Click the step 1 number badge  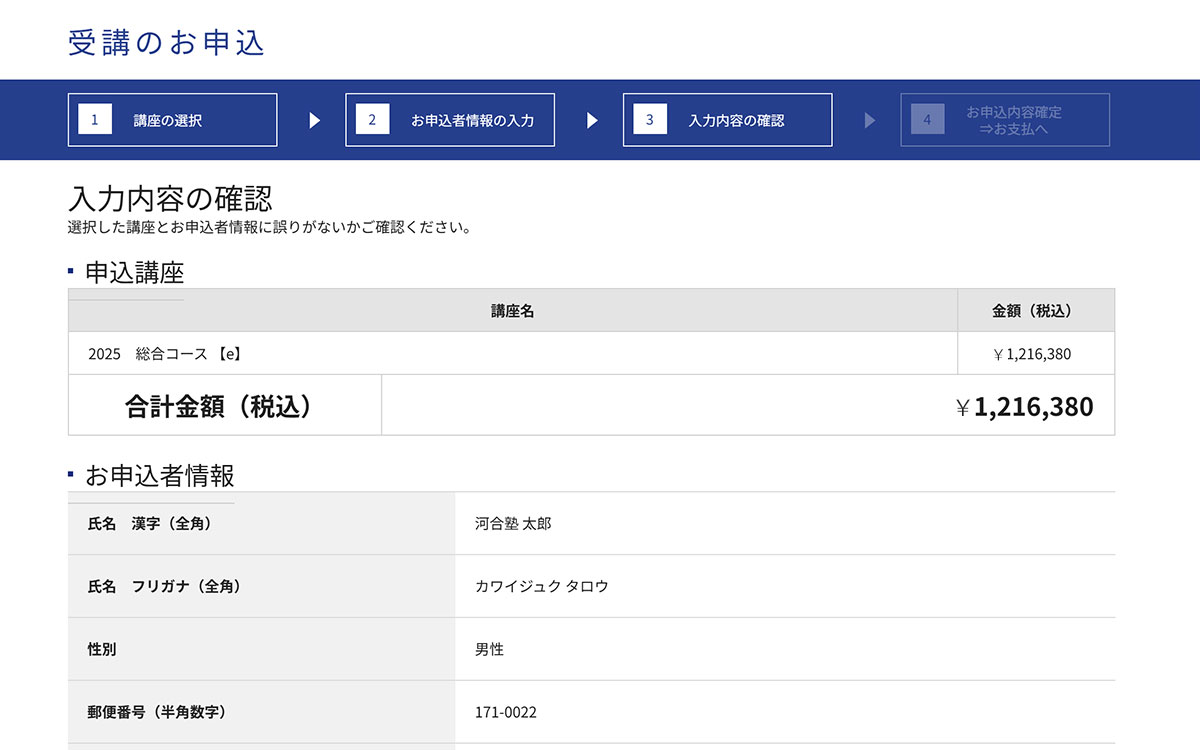coord(95,120)
